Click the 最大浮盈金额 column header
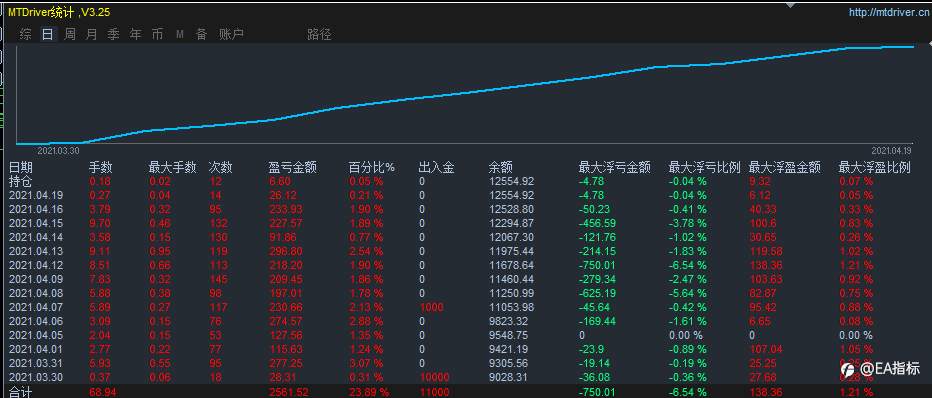The image size is (932, 398). [x=785, y=168]
